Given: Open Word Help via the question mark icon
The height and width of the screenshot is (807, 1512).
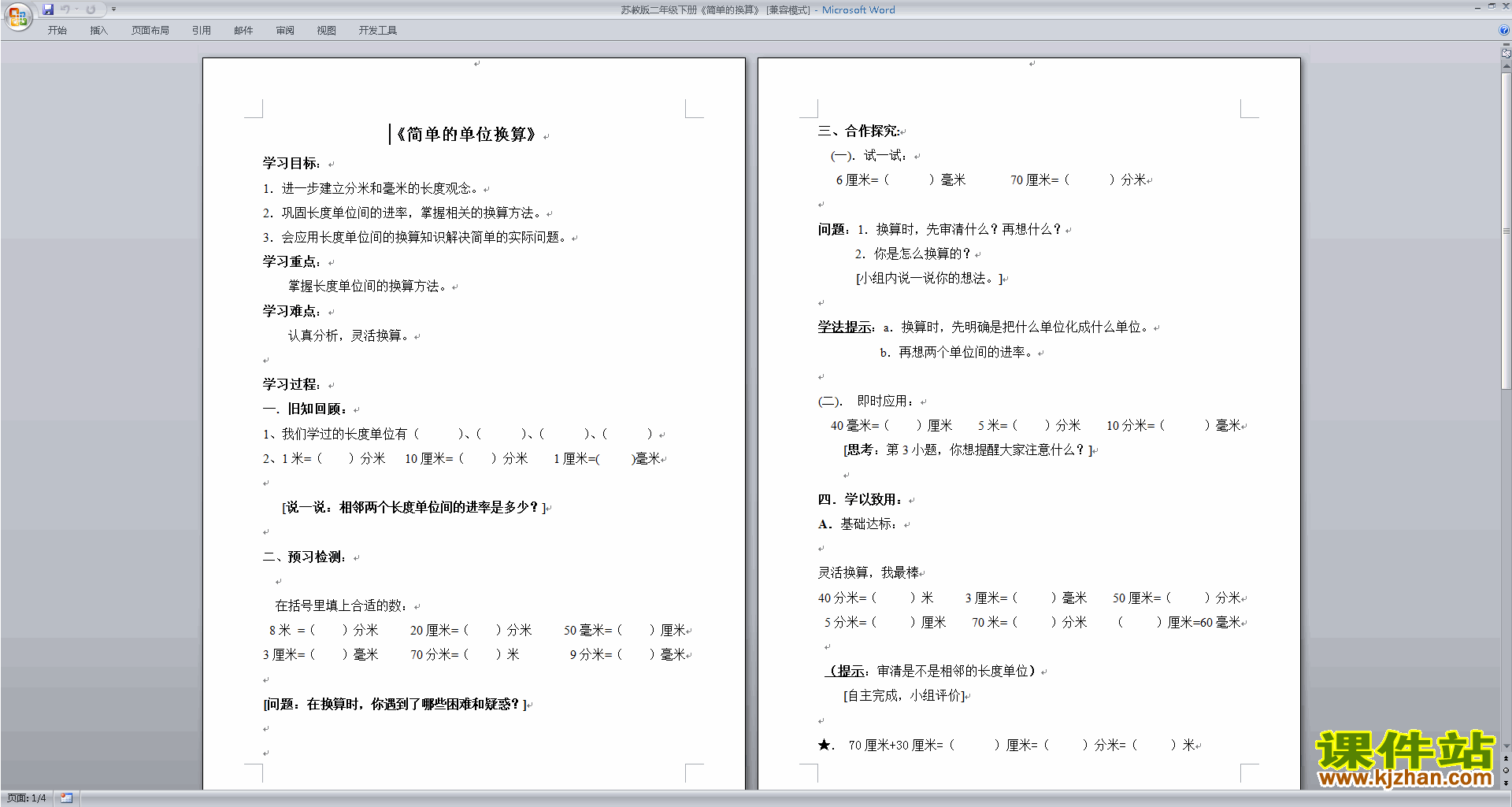Looking at the screenshot, I should click(x=1505, y=30).
